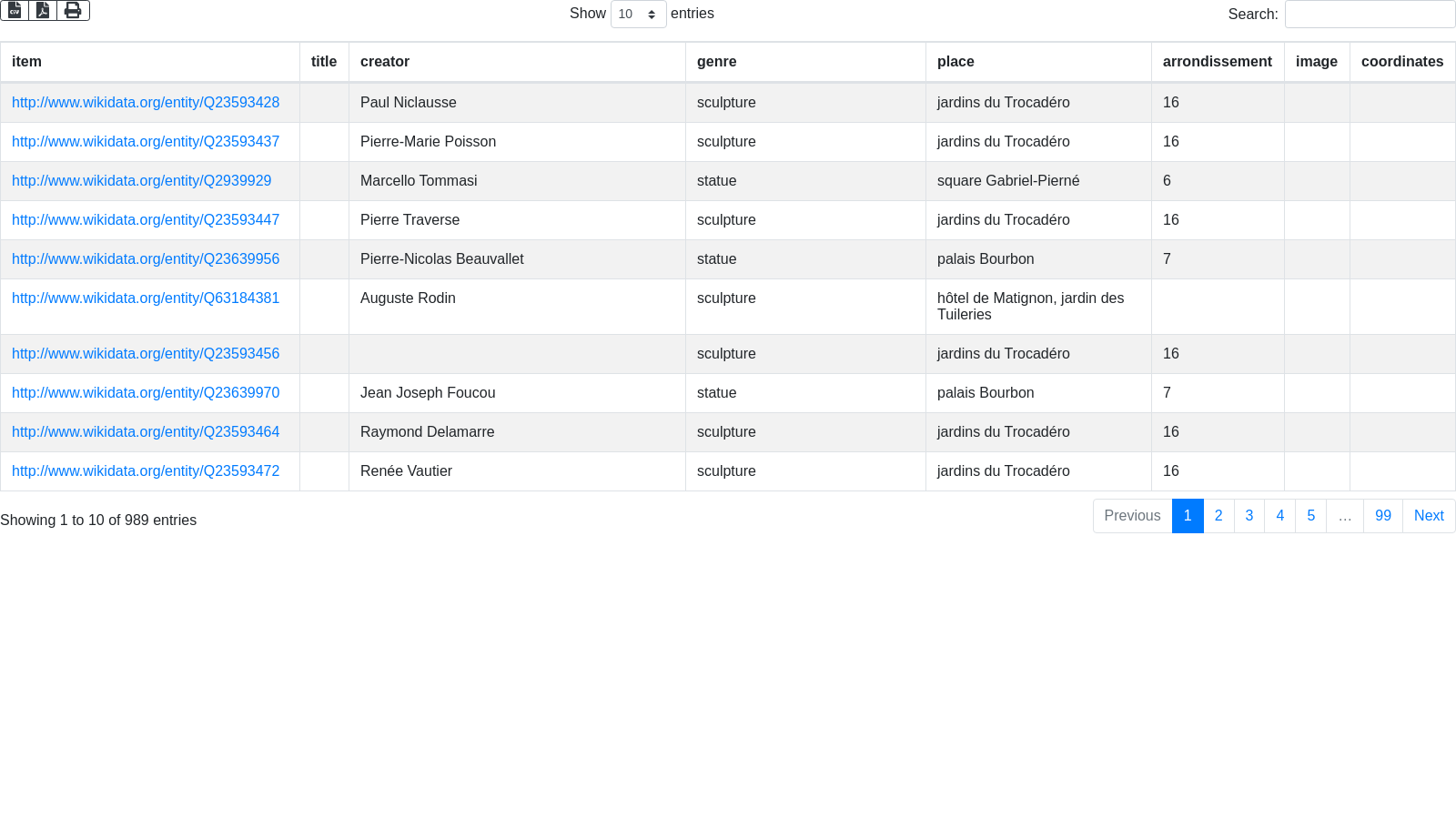Open the Wikidata link Q23593428

(x=146, y=103)
